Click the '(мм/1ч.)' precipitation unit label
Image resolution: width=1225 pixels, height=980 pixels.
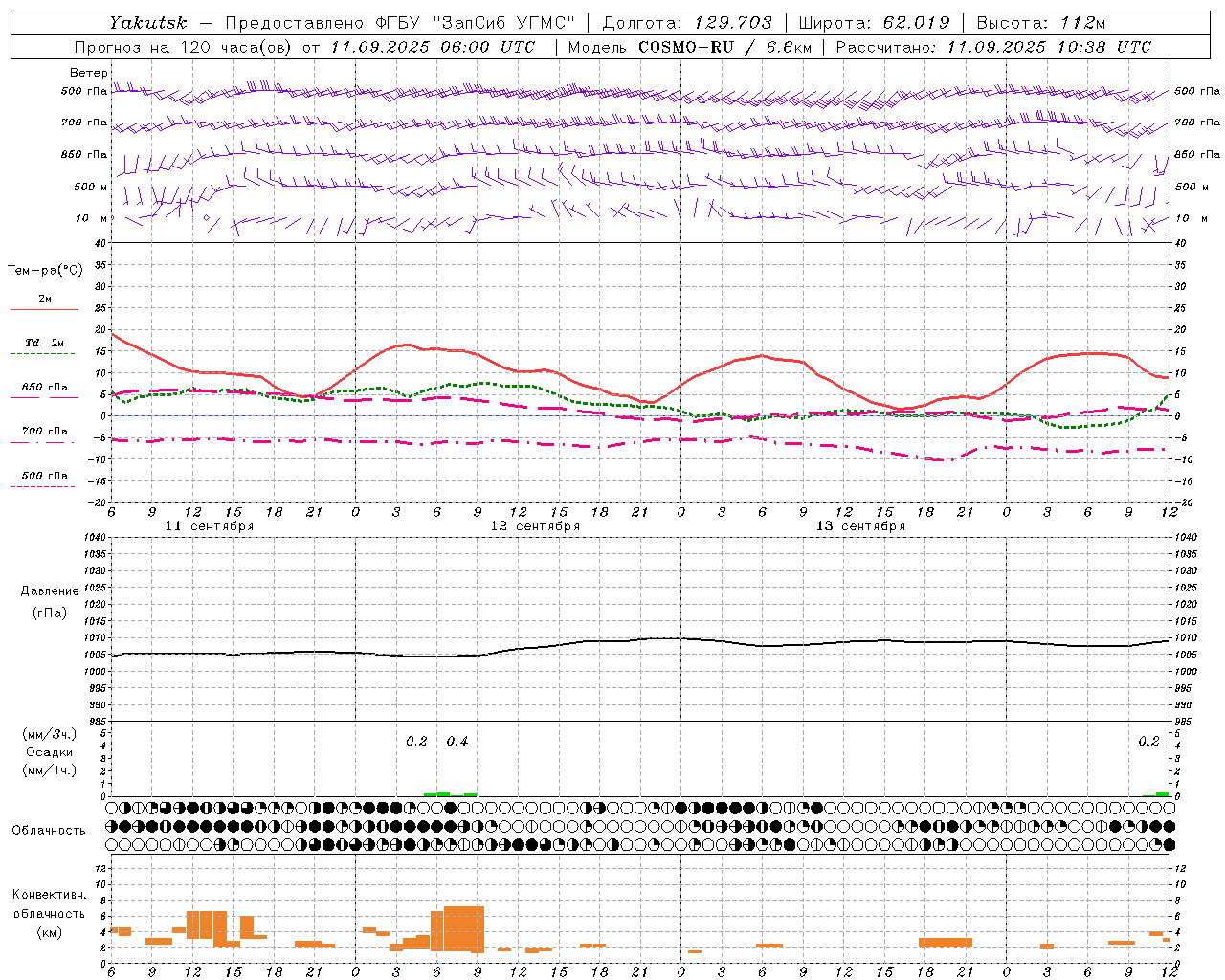[x=50, y=770]
